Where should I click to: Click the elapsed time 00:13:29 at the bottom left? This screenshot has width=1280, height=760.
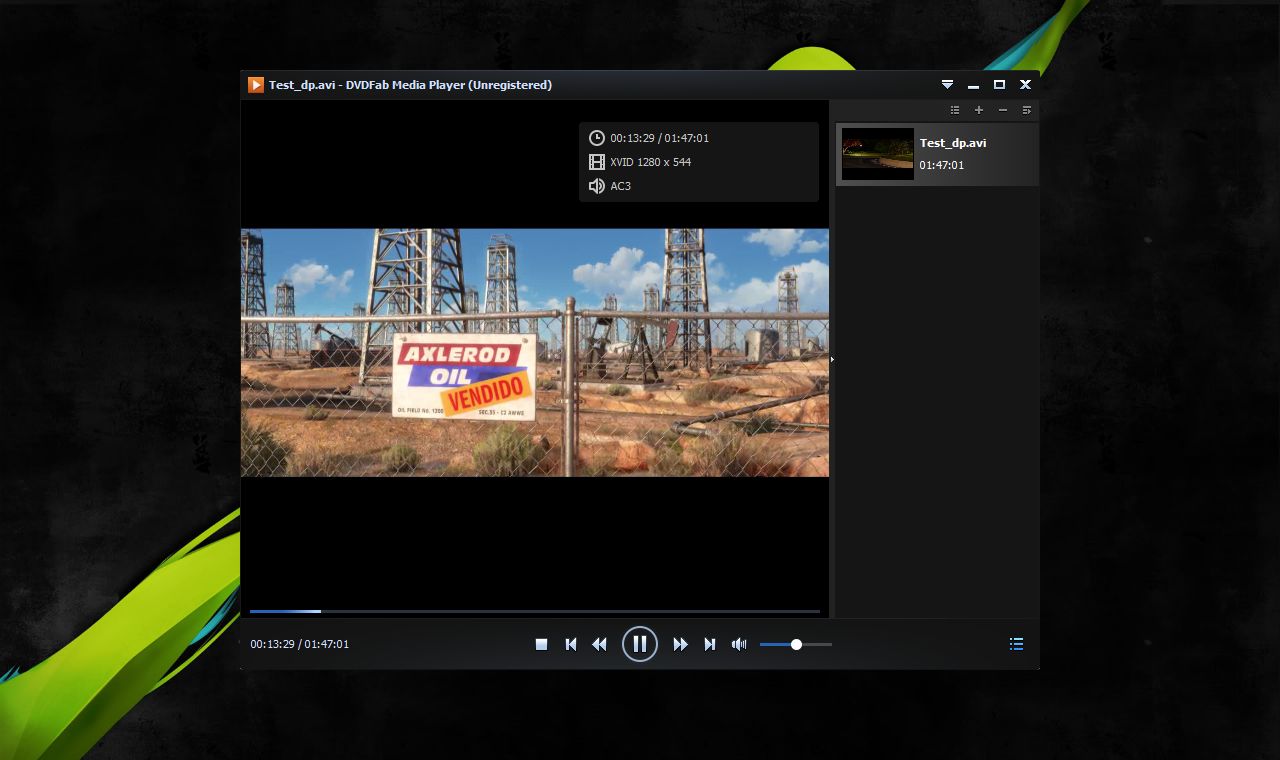pyautogui.click(x=272, y=644)
